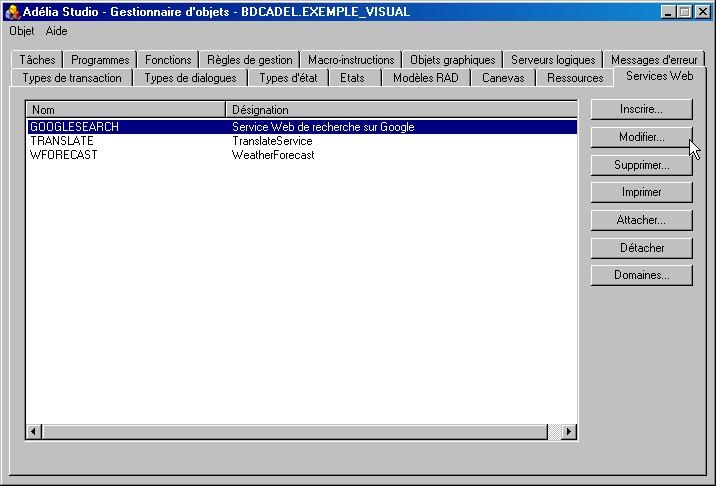Show the Messages d'erreur tab
The height and width of the screenshot is (486, 716).
click(x=654, y=60)
